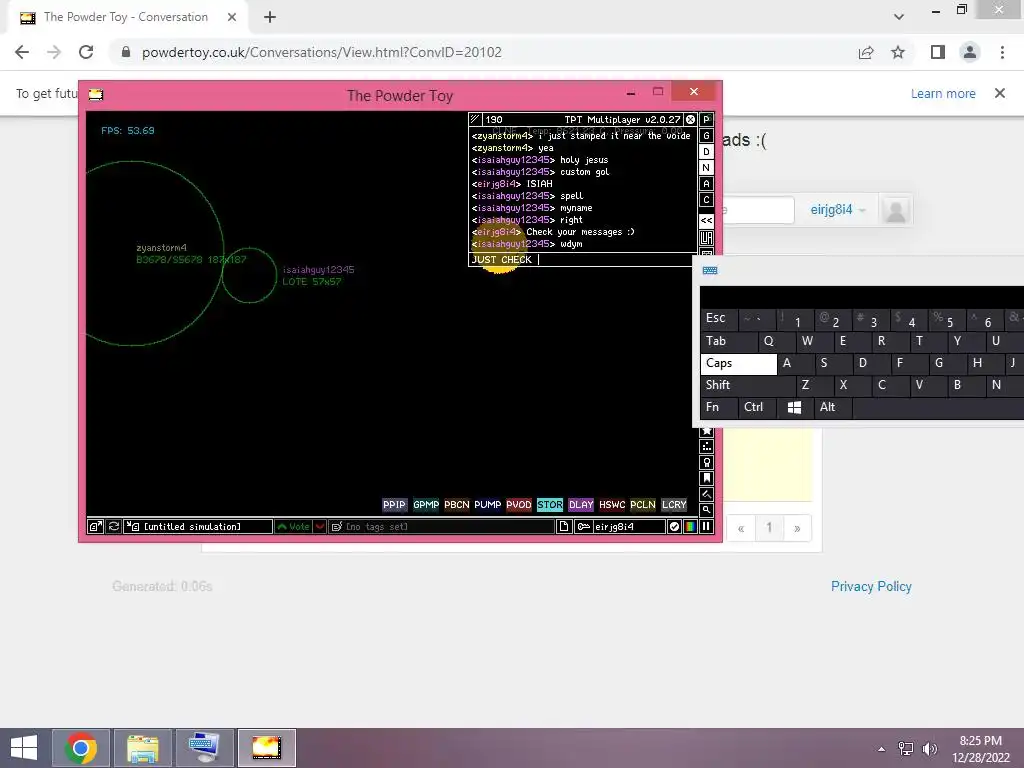This screenshot has height=768, width=1024.
Task: Clear simulation with the new-page icon
Action: pos(564,526)
